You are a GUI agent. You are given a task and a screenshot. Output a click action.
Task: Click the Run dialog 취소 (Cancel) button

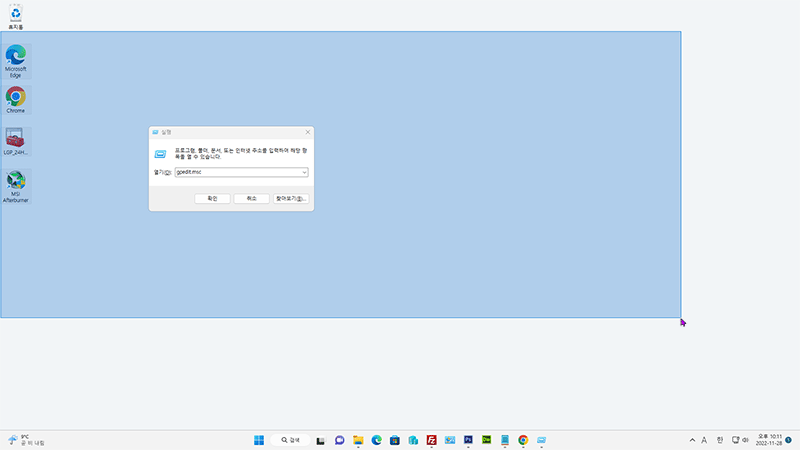(252, 198)
